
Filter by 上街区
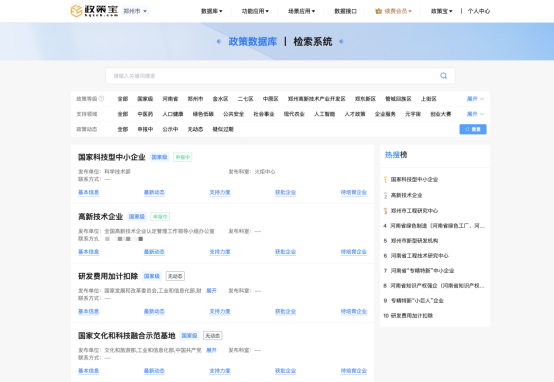coord(429,99)
